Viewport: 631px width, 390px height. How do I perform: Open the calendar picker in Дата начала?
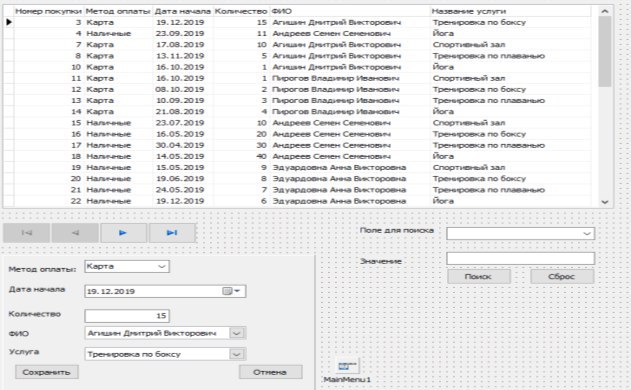231,291
